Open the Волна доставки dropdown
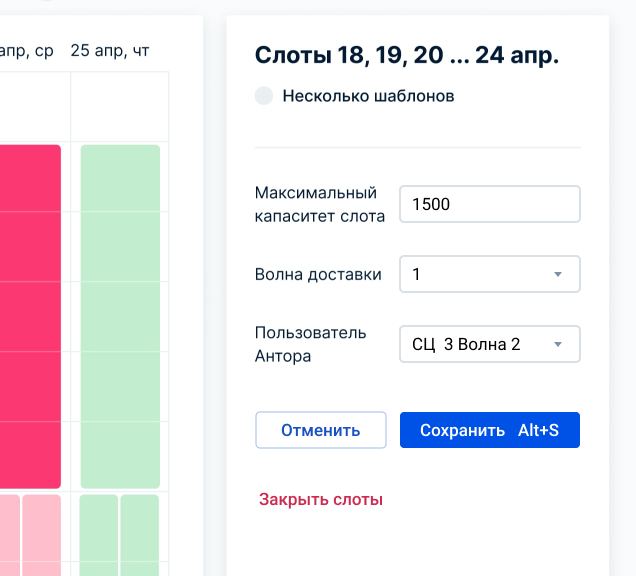The height and width of the screenshot is (576, 636). coord(489,274)
